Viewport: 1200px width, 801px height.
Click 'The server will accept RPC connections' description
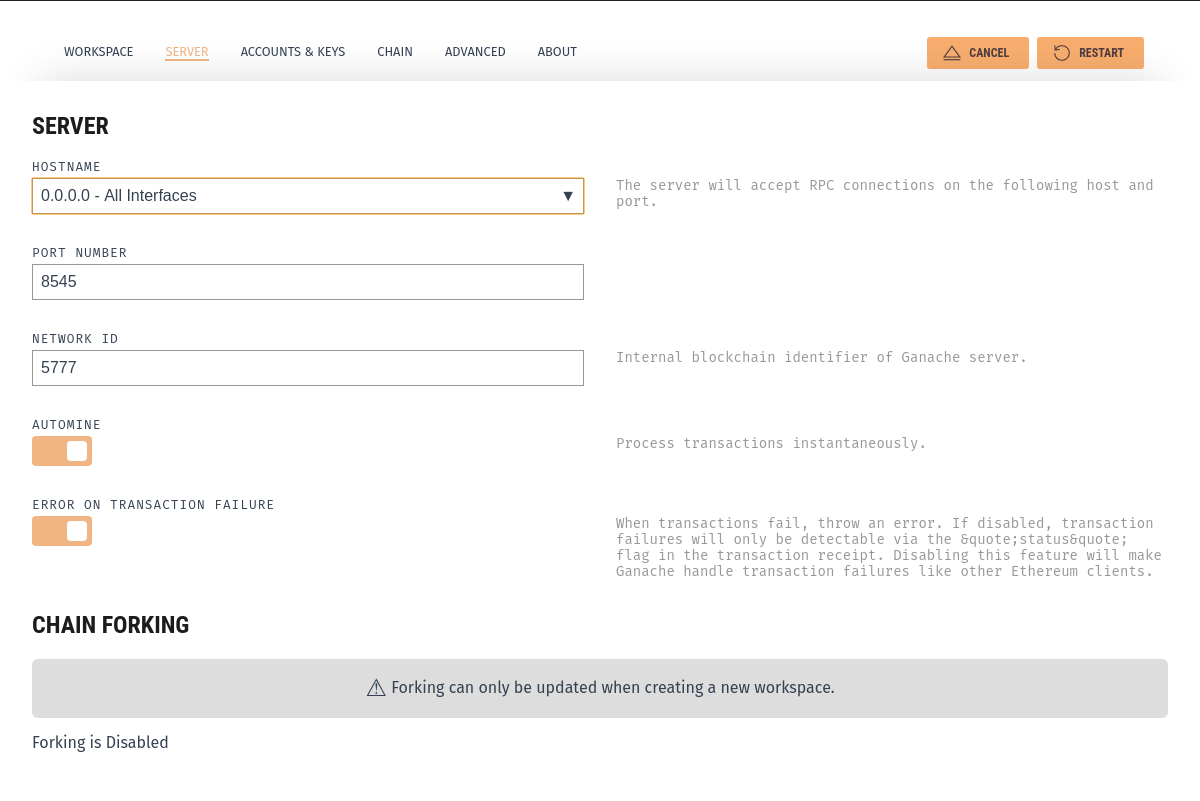click(x=885, y=193)
